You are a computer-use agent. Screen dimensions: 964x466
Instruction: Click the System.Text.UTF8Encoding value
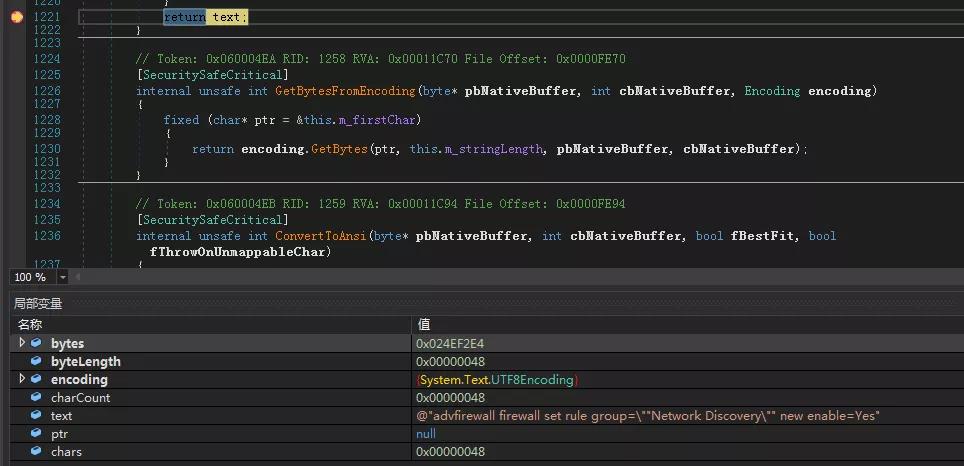coord(497,379)
